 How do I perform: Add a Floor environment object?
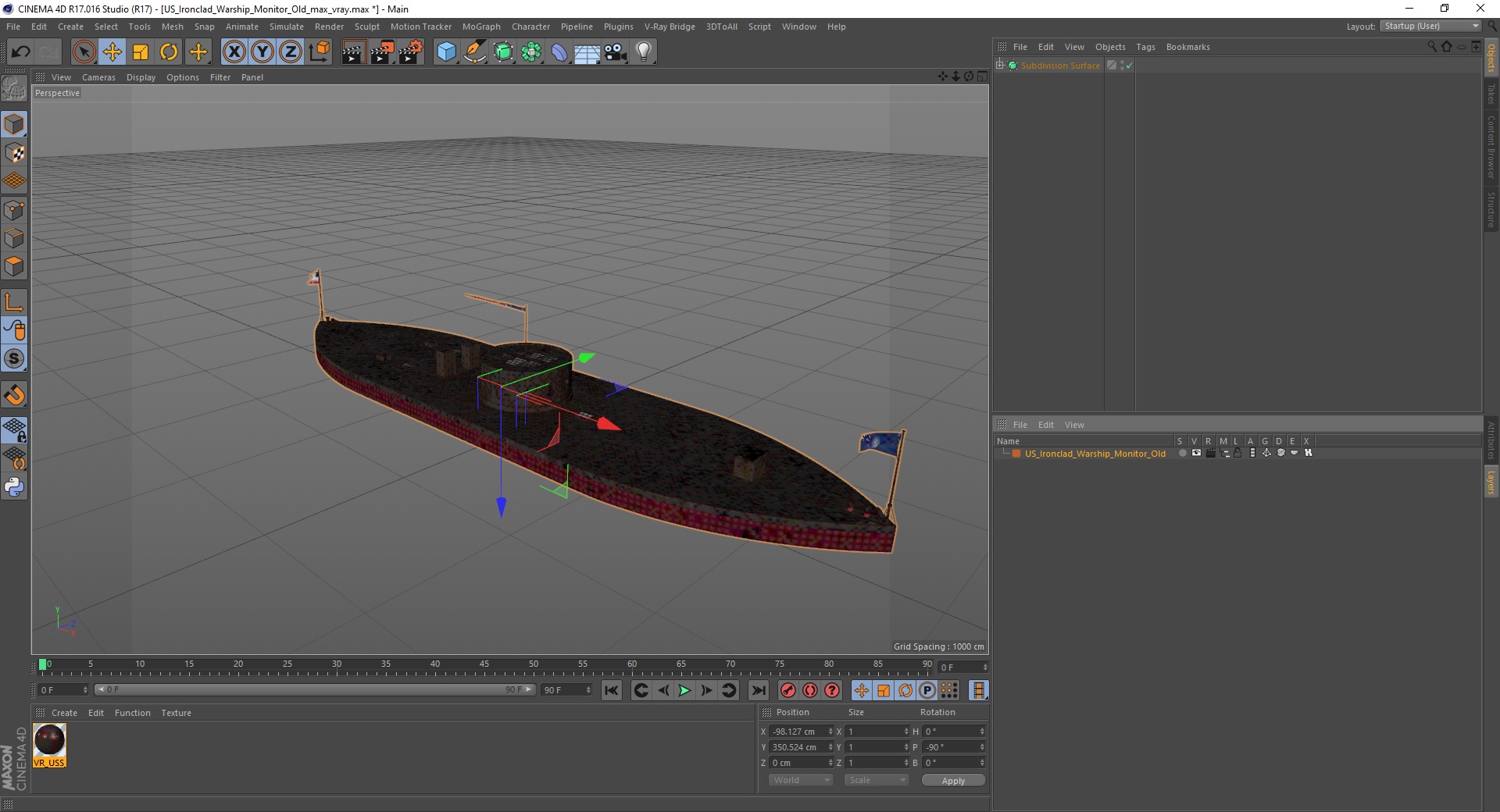(x=587, y=52)
